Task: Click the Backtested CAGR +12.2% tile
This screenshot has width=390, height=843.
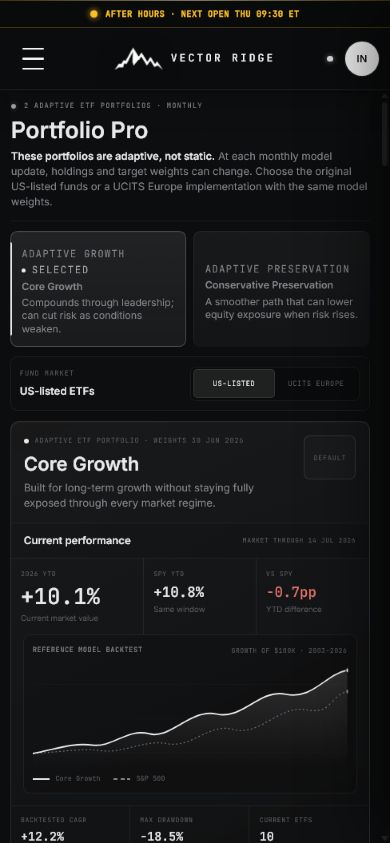Action: [x=70, y=825]
